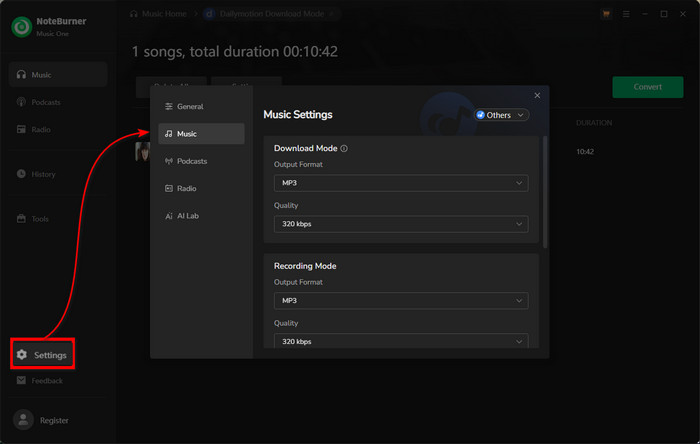Click the NoteBurner logo icon
Screen dimensions: 700x444
pos(21,27)
